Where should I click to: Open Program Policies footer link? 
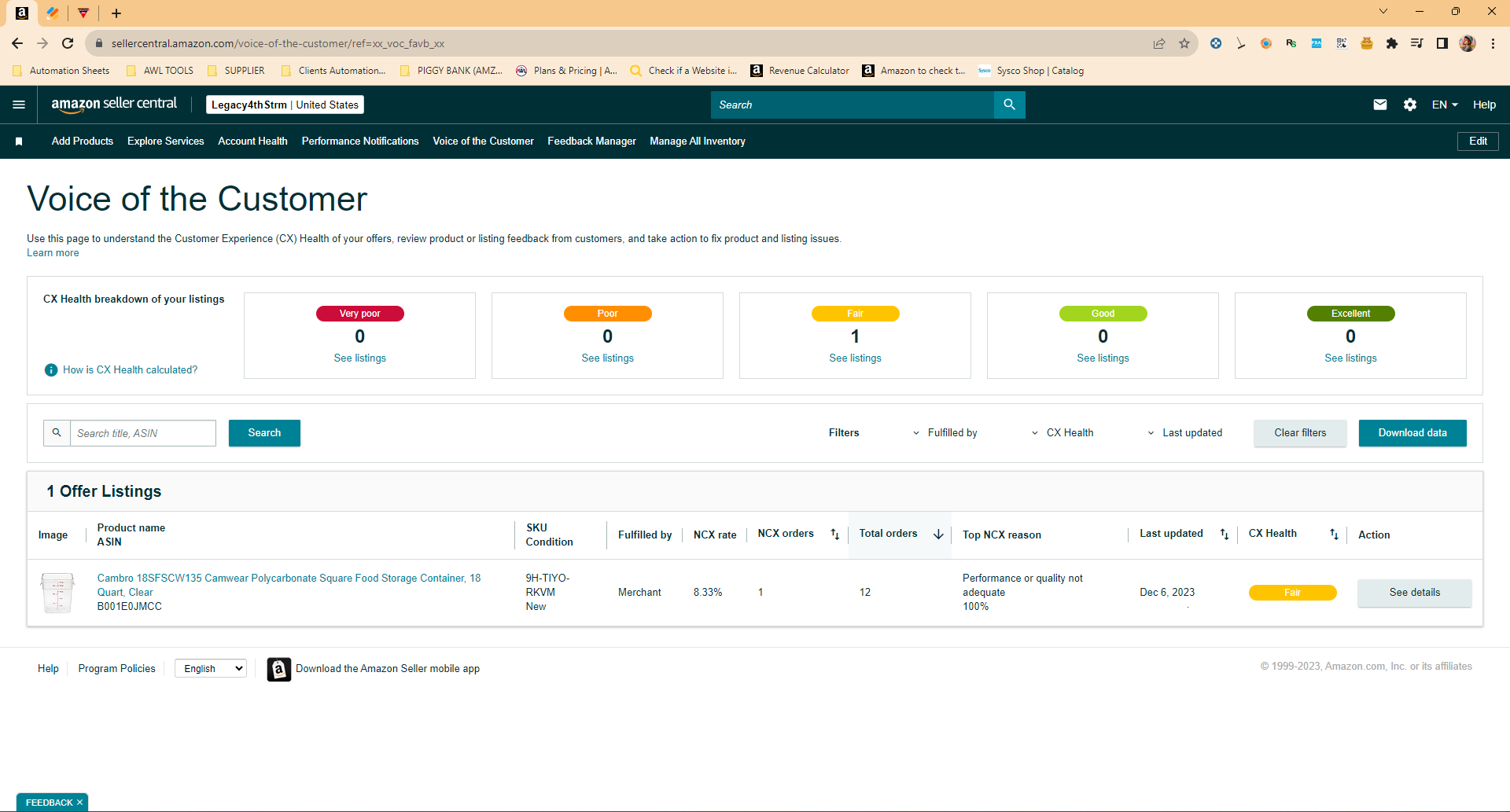click(x=117, y=669)
